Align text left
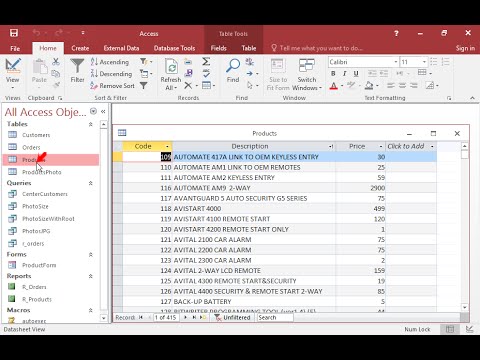This screenshot has height=360, width=480. 391,86
